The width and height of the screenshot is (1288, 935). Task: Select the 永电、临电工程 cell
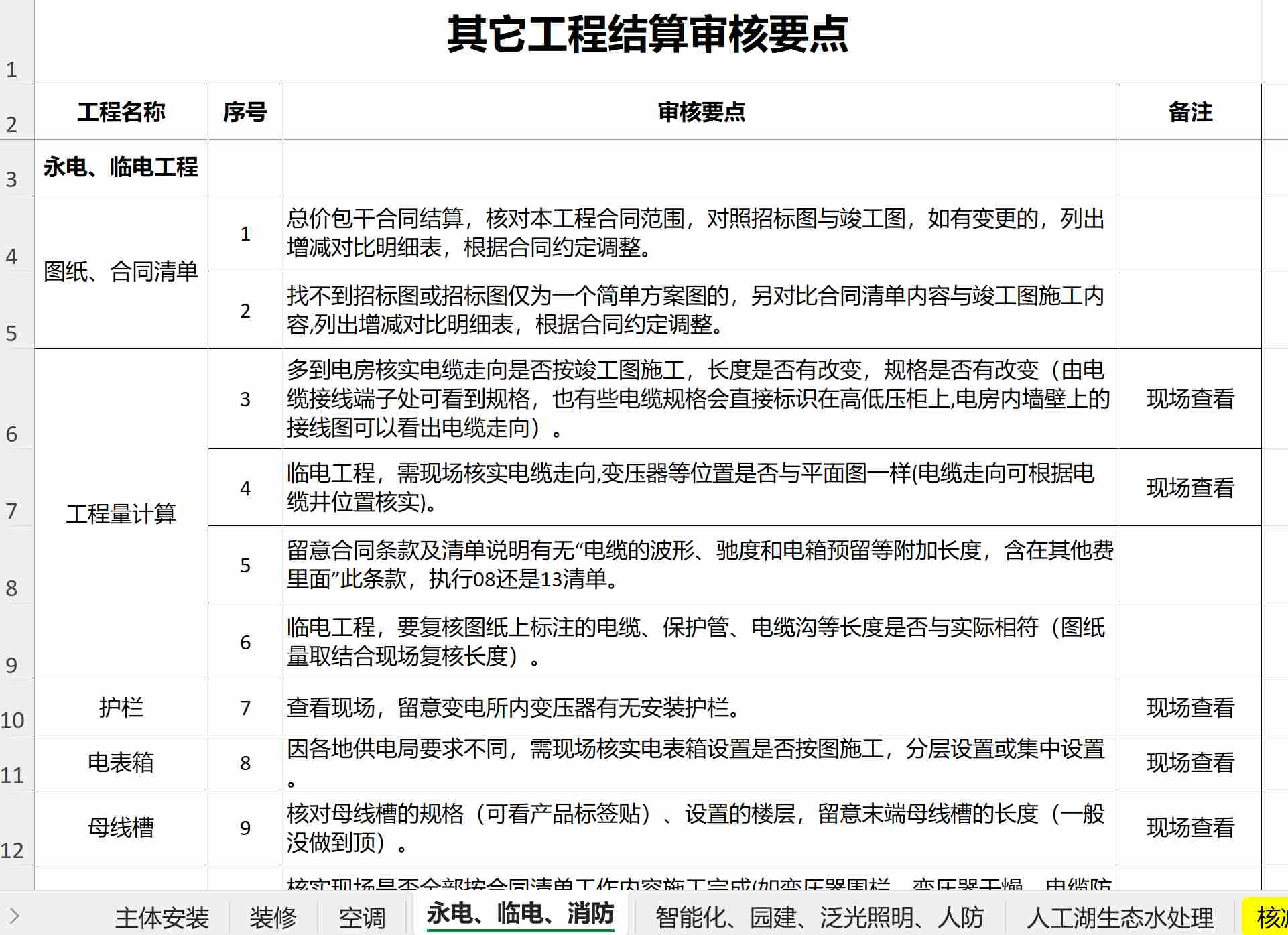[x=121, y=167]
